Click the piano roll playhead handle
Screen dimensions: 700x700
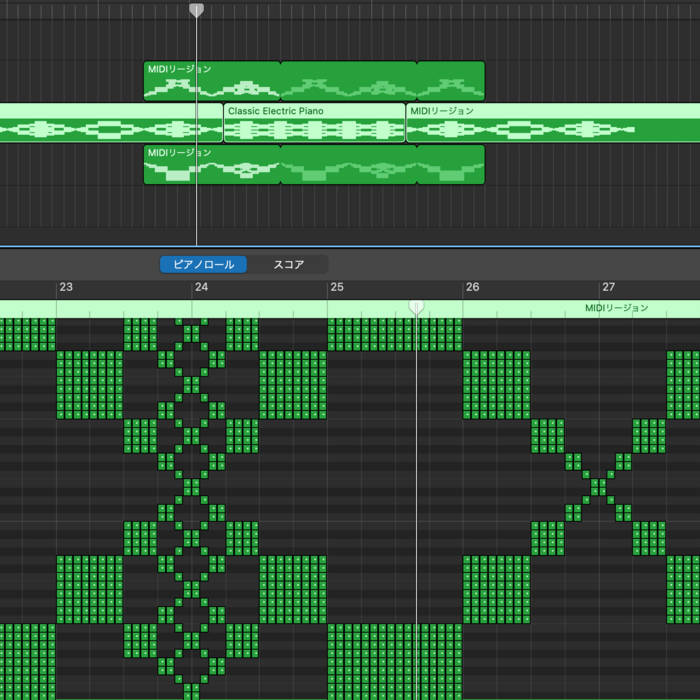pyautogui.click(x=417, y=306)
